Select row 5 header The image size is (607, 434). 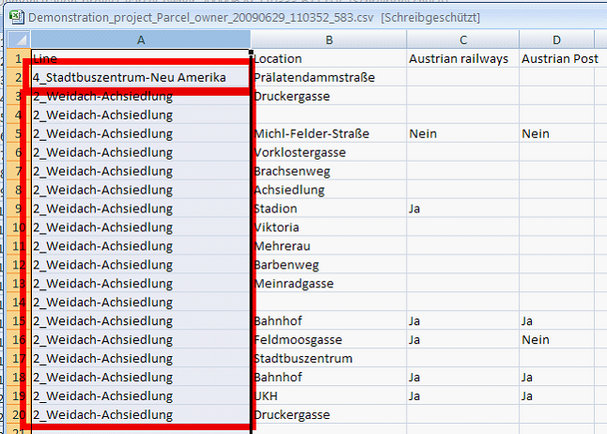pos(18,134)
